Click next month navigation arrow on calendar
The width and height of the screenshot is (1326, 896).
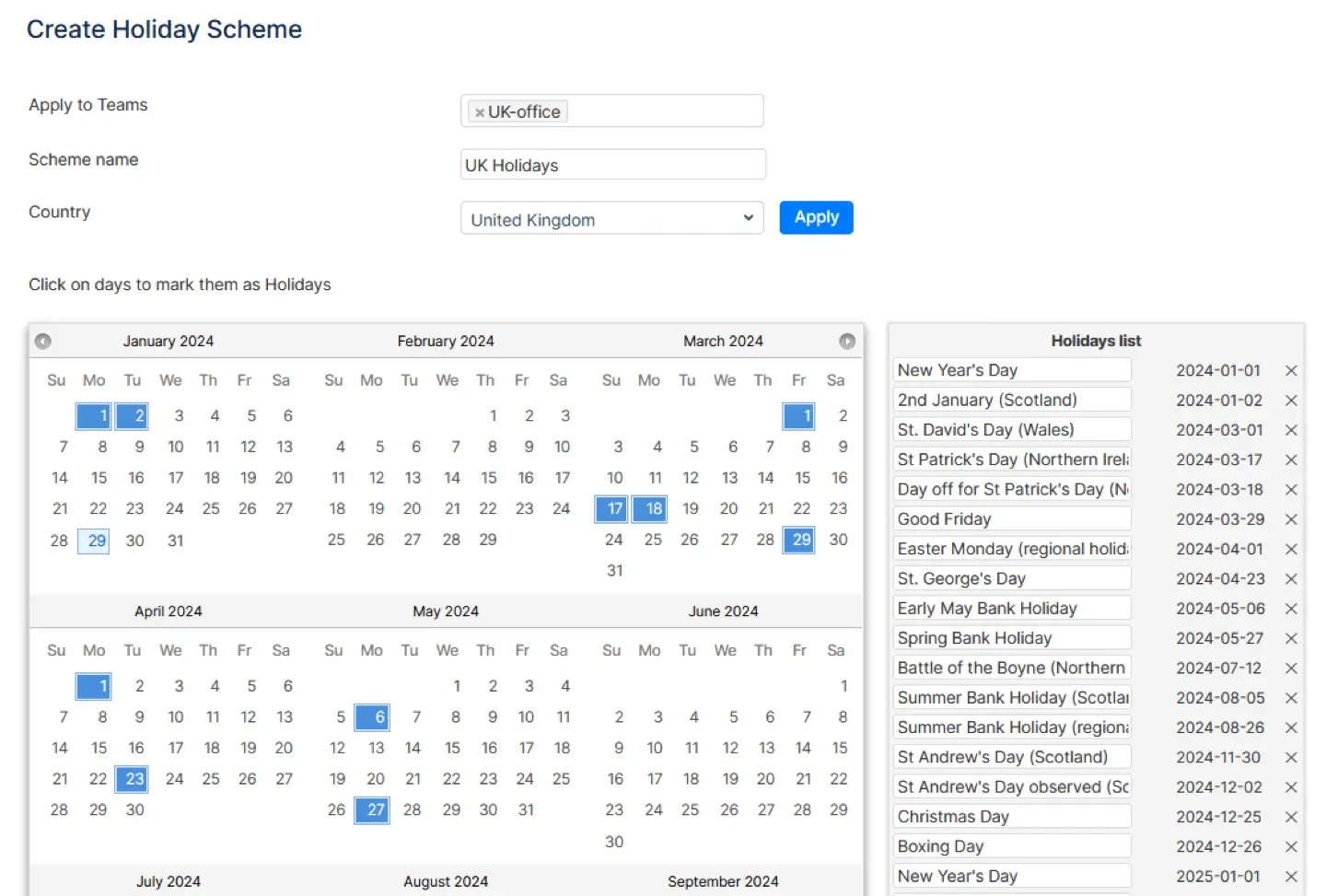(847, 341)
